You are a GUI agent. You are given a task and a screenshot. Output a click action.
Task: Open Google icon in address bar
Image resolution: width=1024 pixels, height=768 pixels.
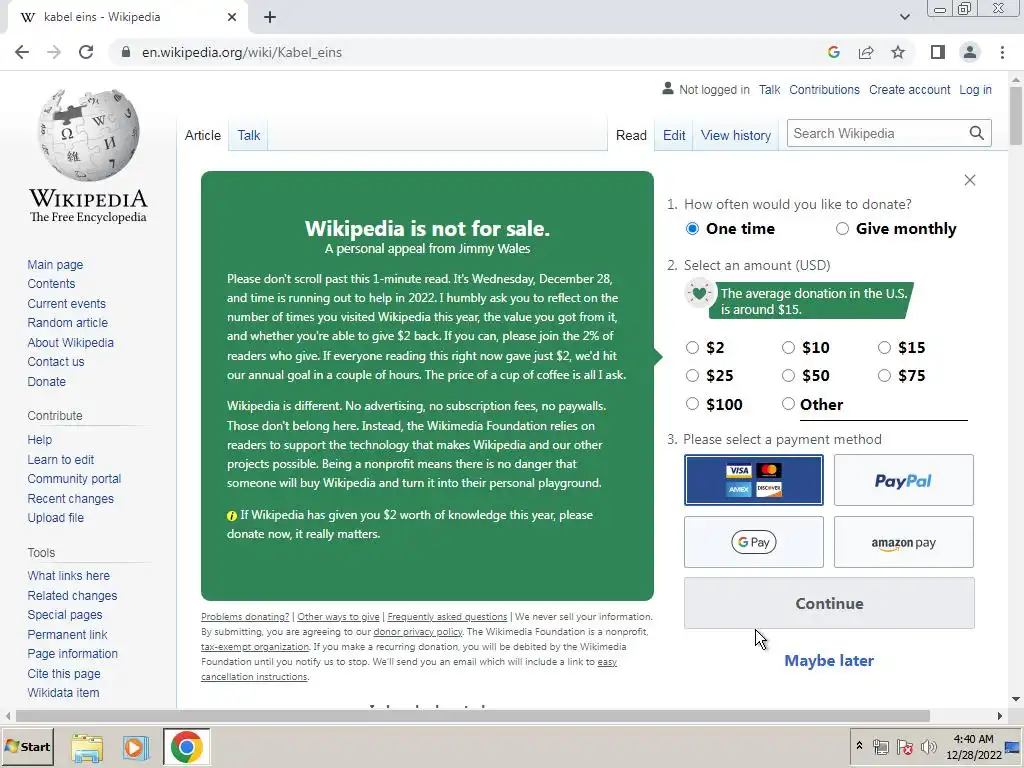[833, 52]
